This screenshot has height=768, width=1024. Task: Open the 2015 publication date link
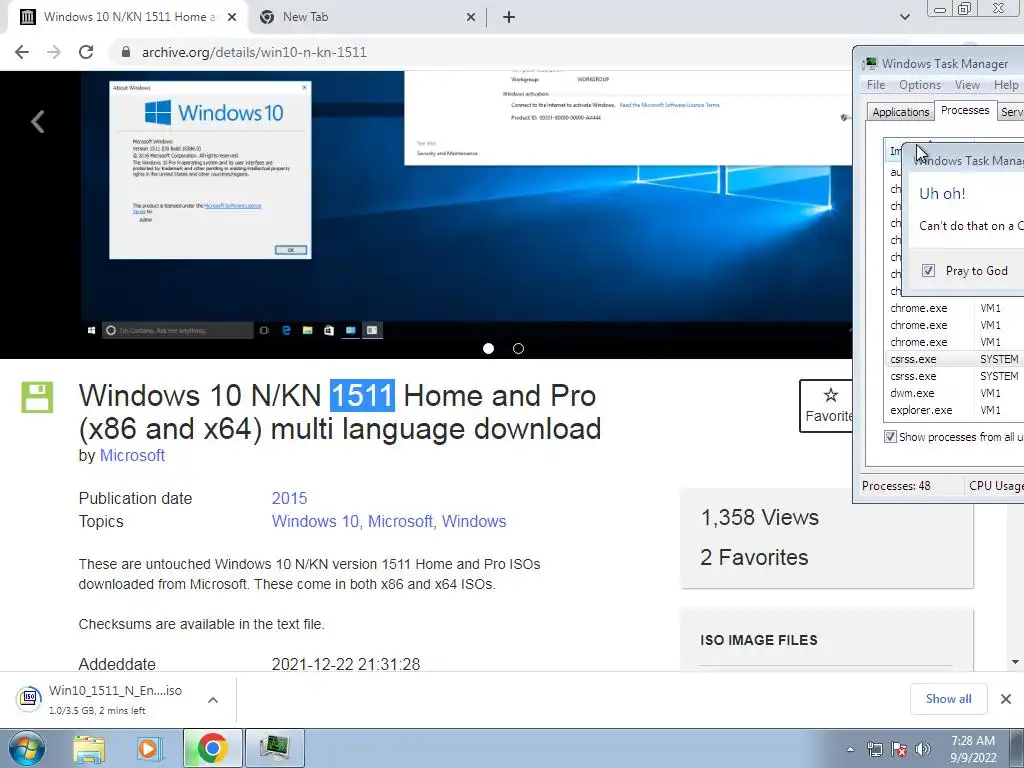click(289, 498)
